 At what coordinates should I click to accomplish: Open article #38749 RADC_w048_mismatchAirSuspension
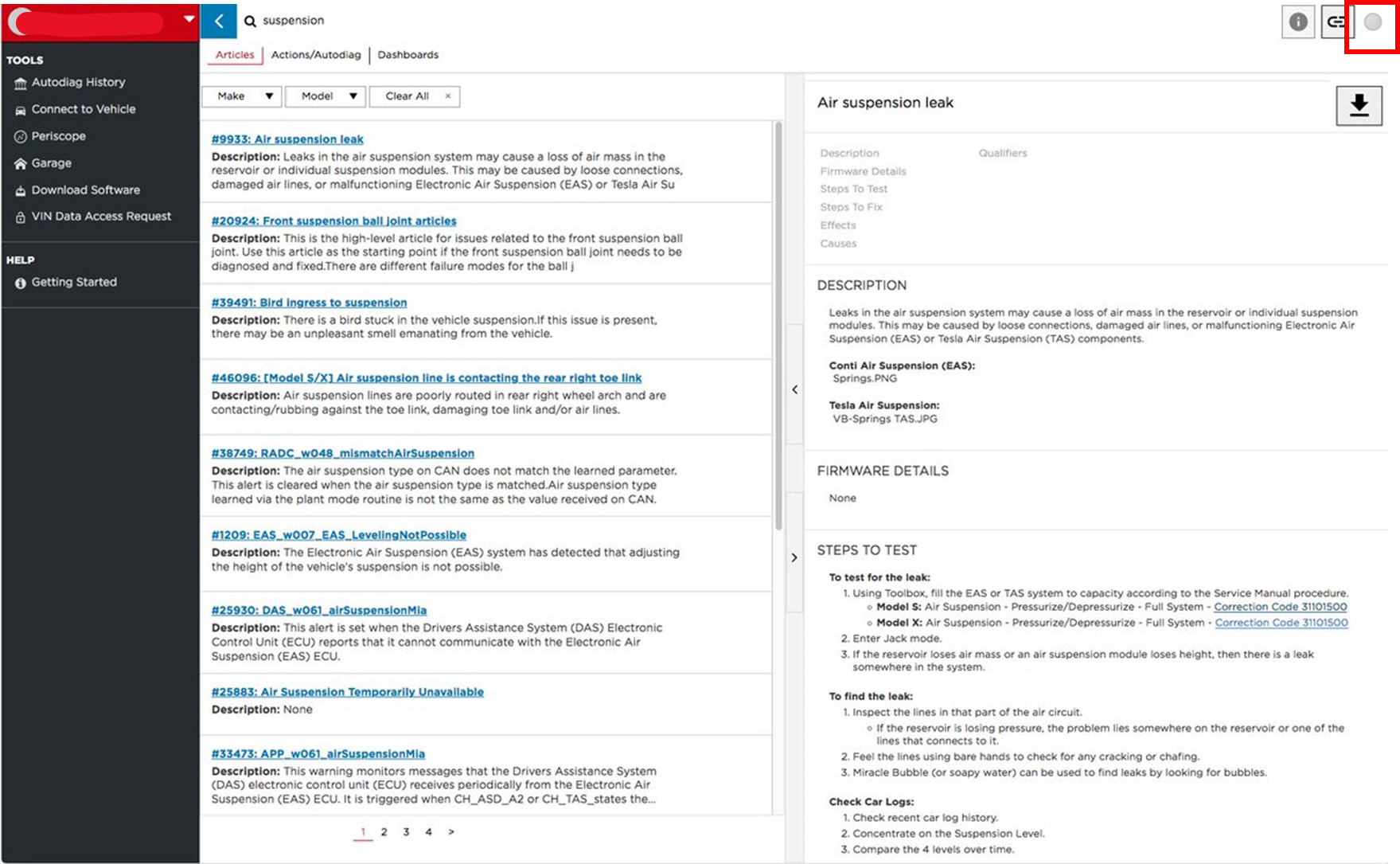[343, 453]
